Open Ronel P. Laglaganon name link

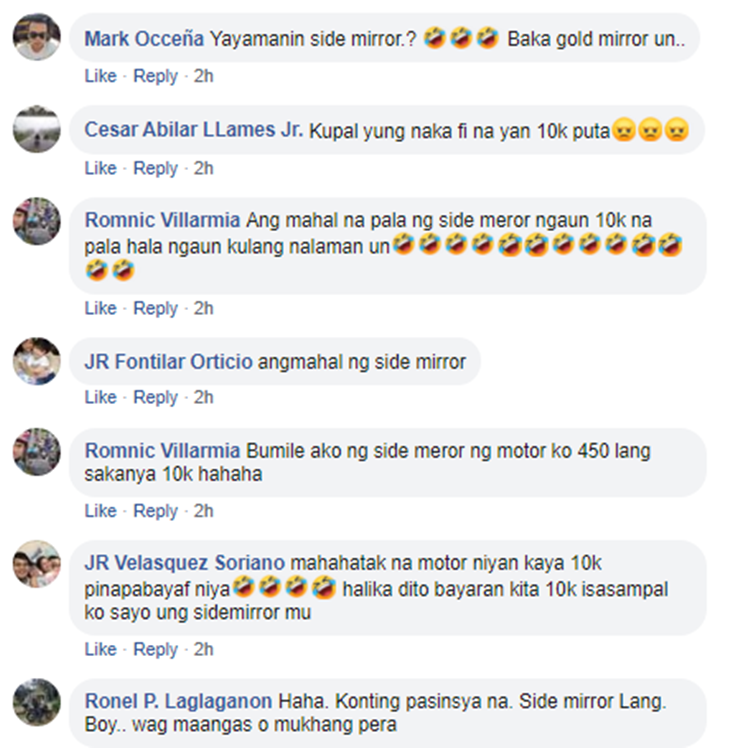click(x=178, y=702)
